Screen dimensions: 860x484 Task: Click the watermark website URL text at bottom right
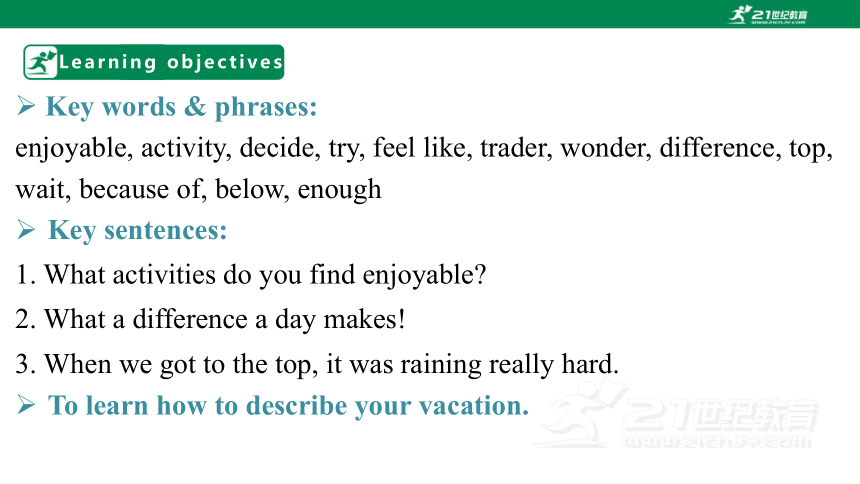[716, 441]
